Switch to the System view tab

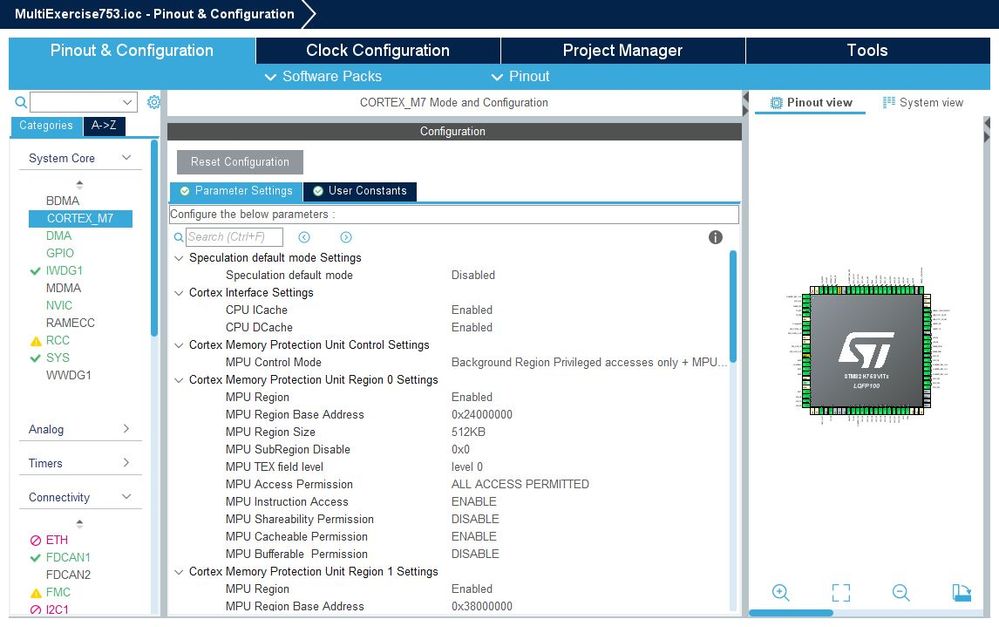click(x=923, y=103)
